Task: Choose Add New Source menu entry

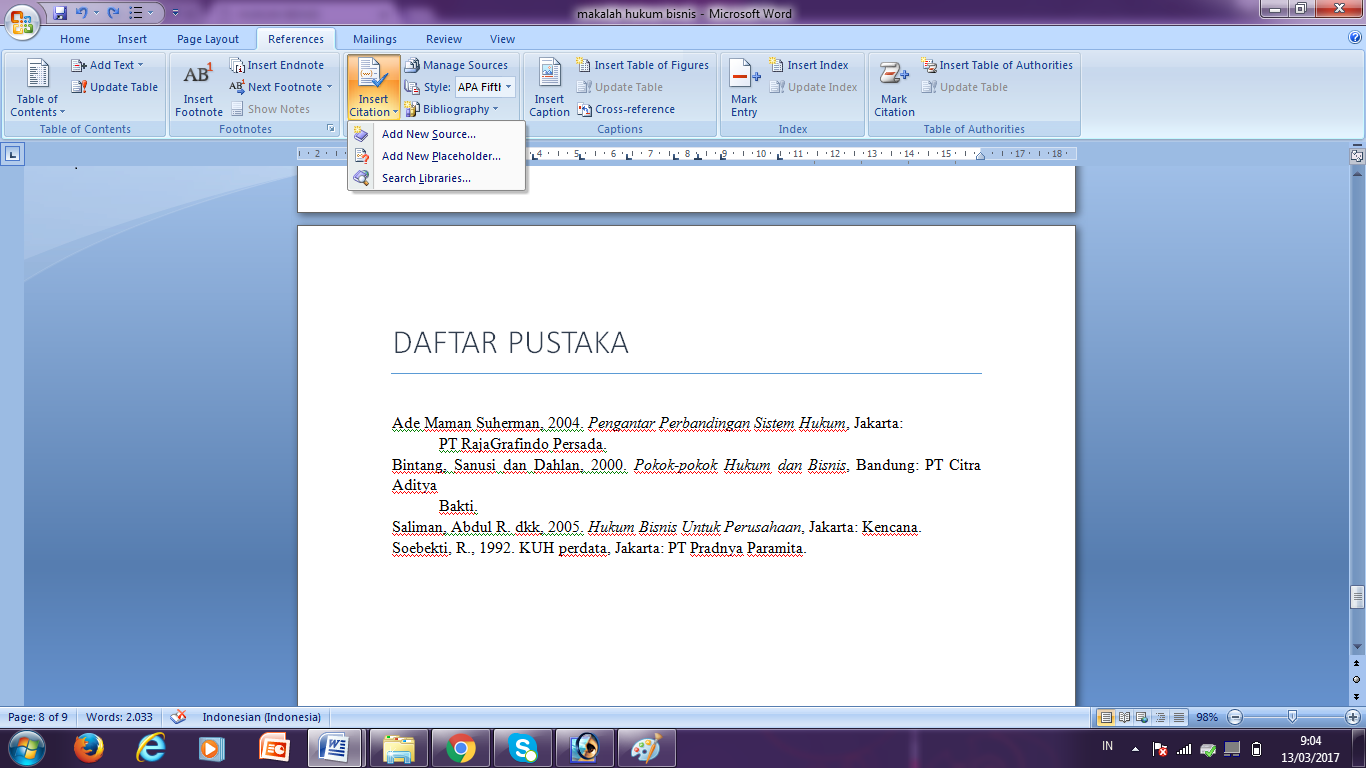Action: [436, 134]
